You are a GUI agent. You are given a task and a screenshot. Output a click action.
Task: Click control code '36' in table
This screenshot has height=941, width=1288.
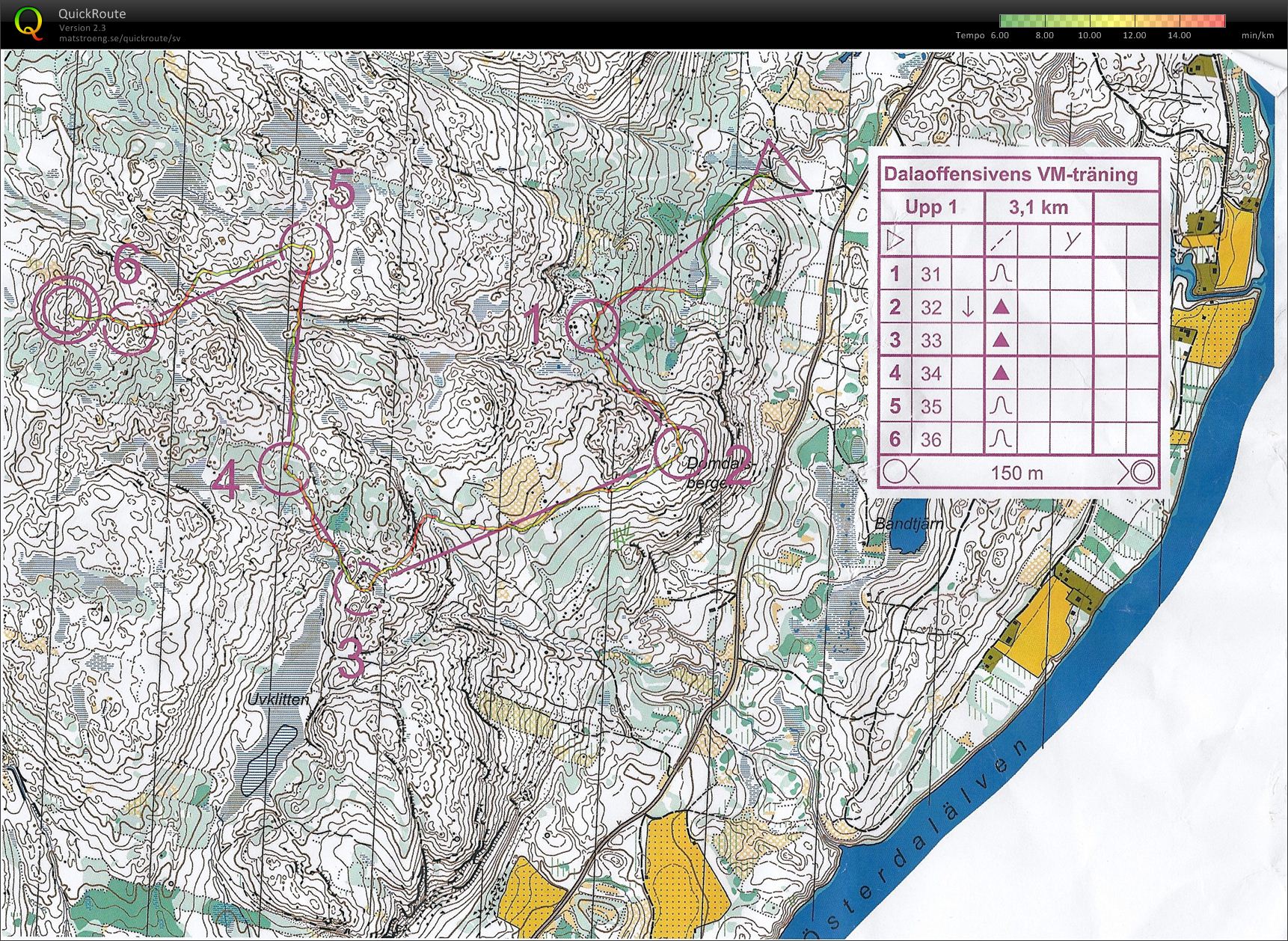930,439
